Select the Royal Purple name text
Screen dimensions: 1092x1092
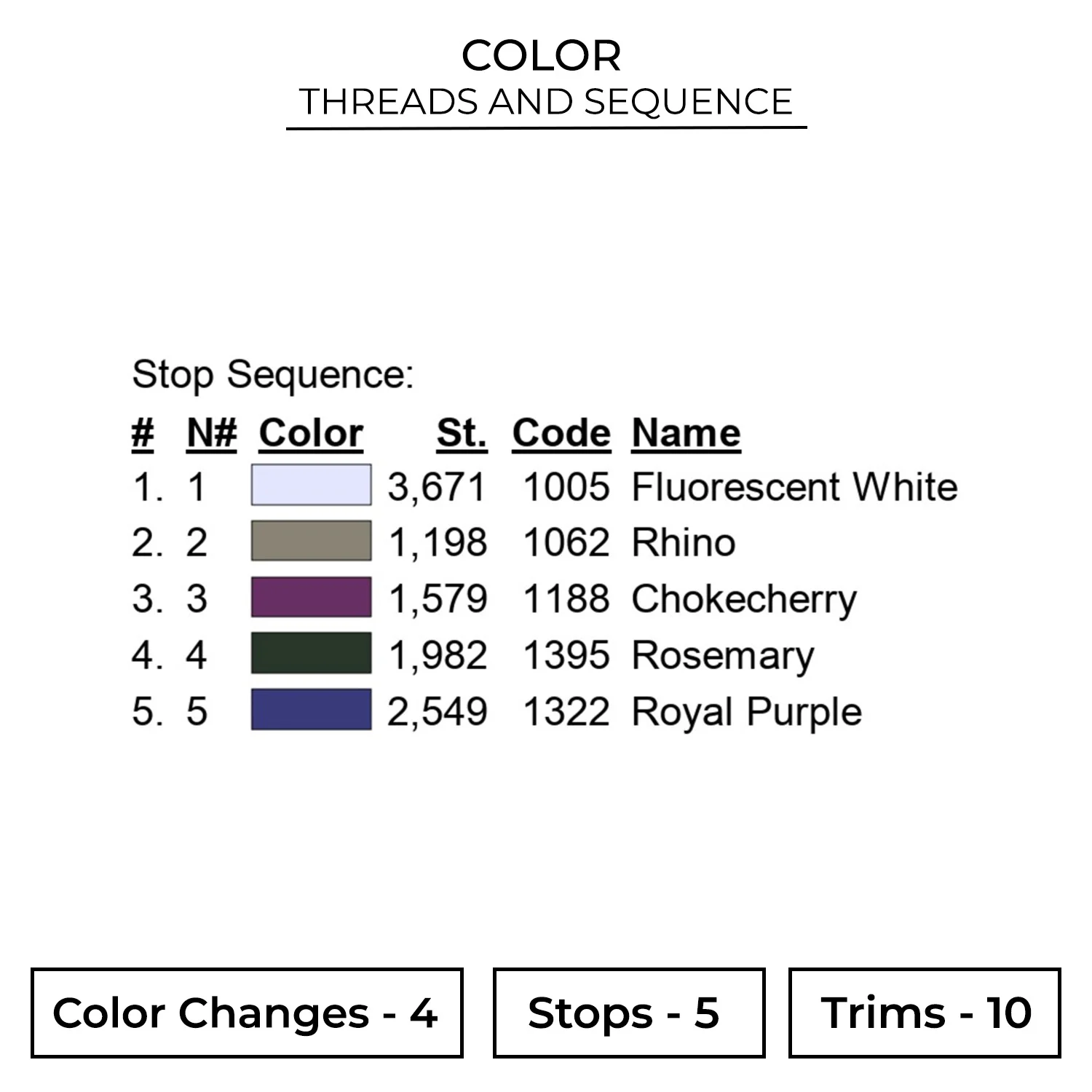coord(746,711)
